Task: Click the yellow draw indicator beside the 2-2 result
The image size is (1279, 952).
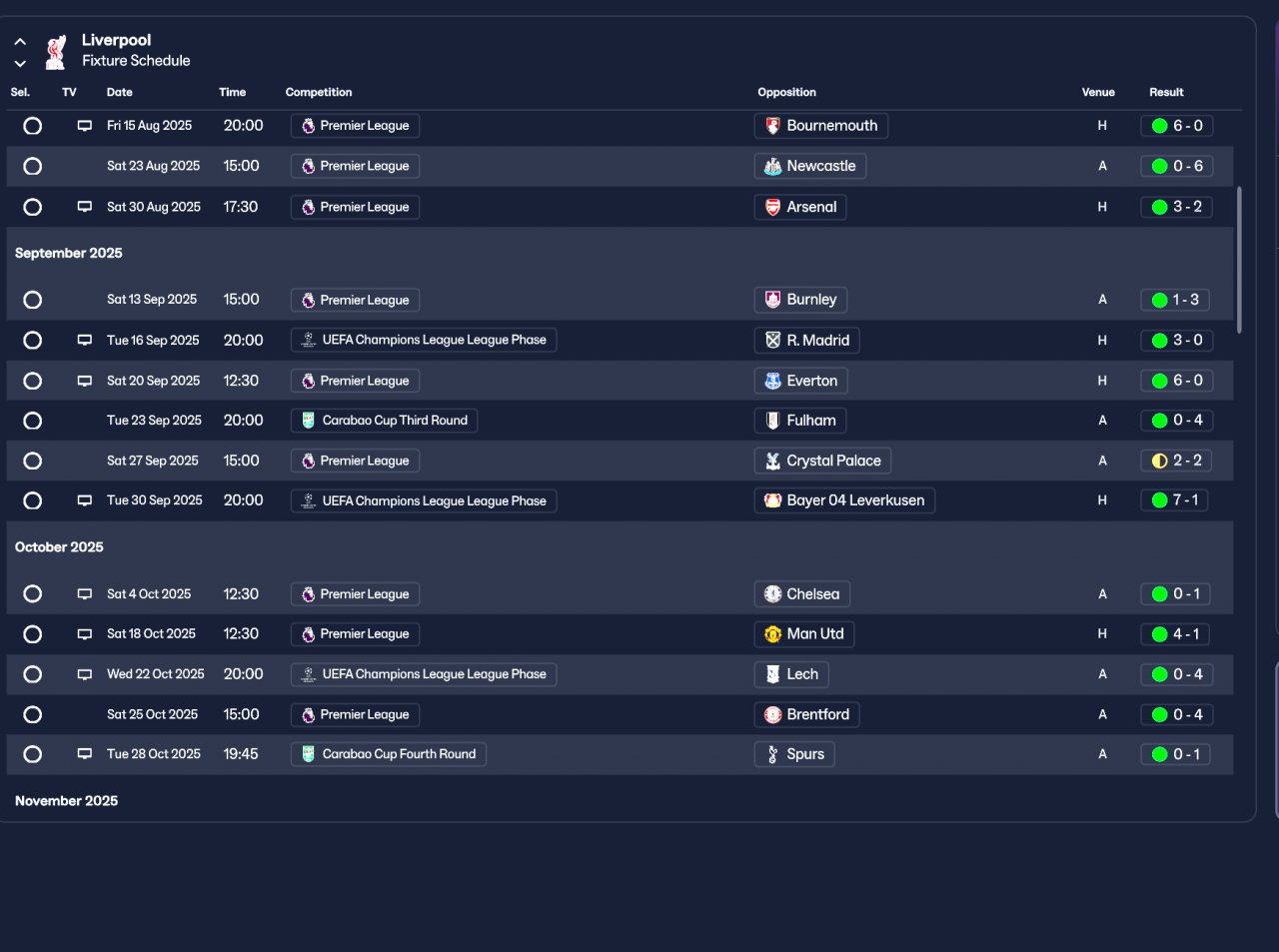Action: tap(1160, 461)
